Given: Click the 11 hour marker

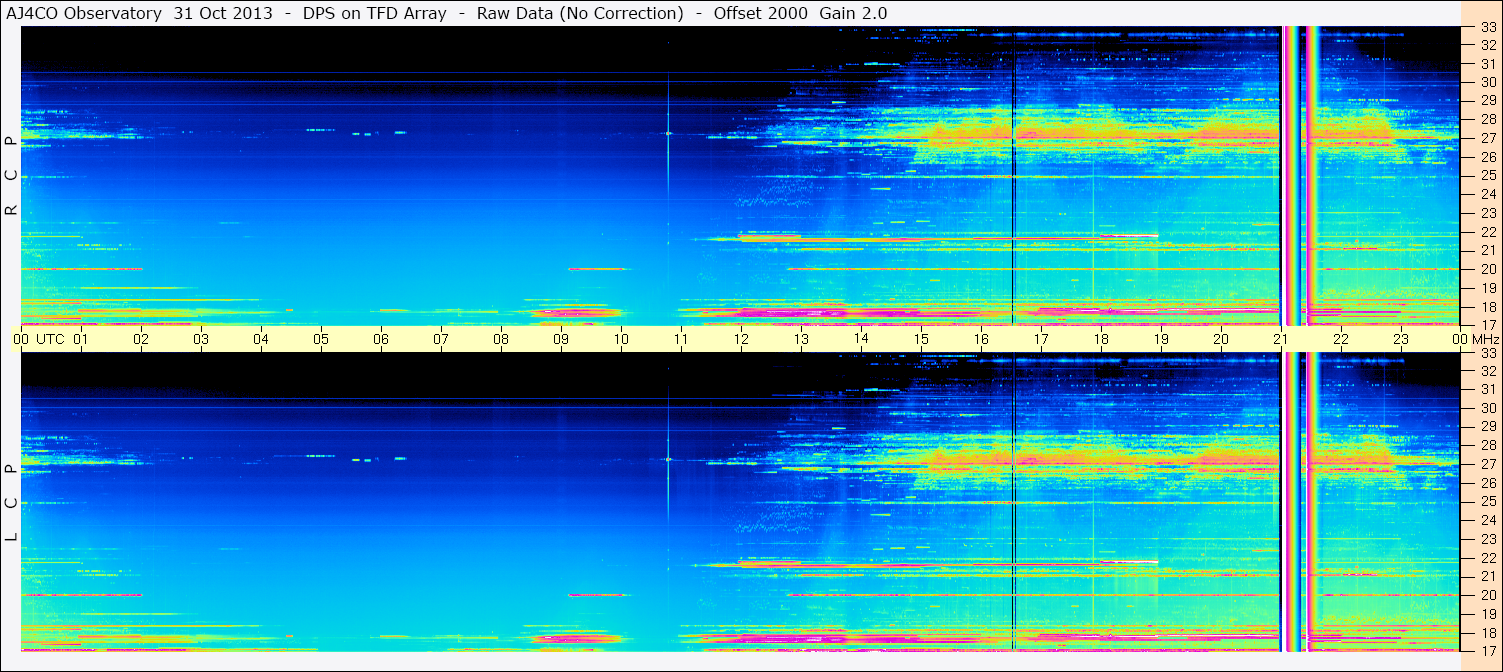Looking at the screenshot, I should 681,339.
